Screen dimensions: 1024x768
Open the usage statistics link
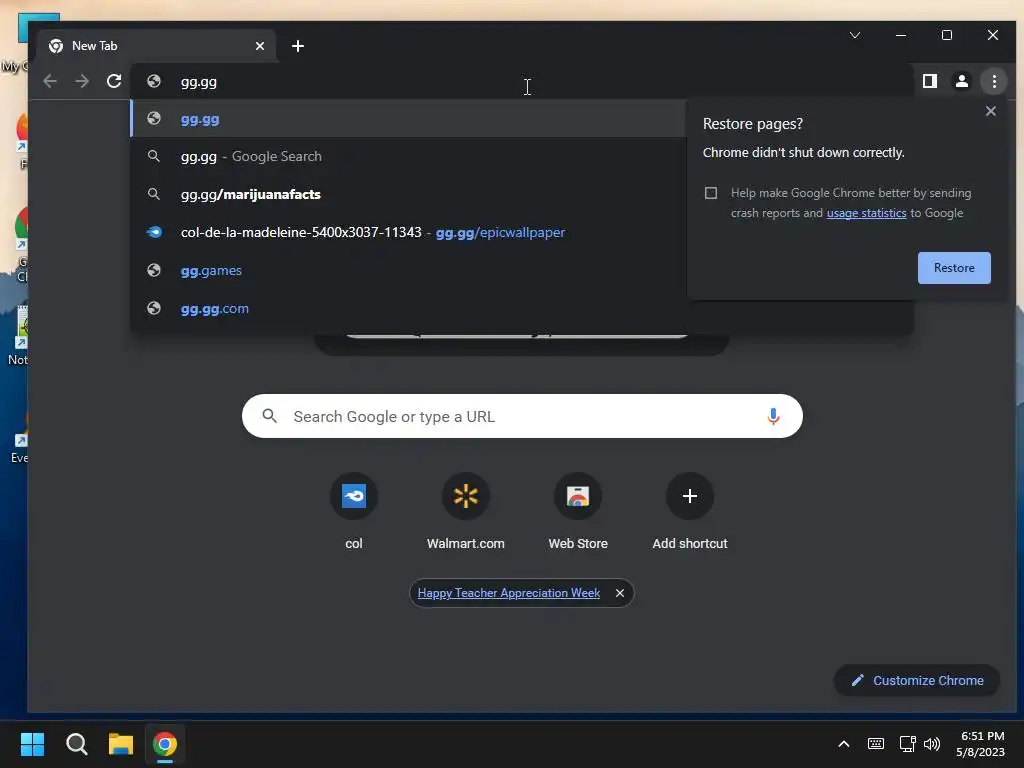tap(867, 213)
